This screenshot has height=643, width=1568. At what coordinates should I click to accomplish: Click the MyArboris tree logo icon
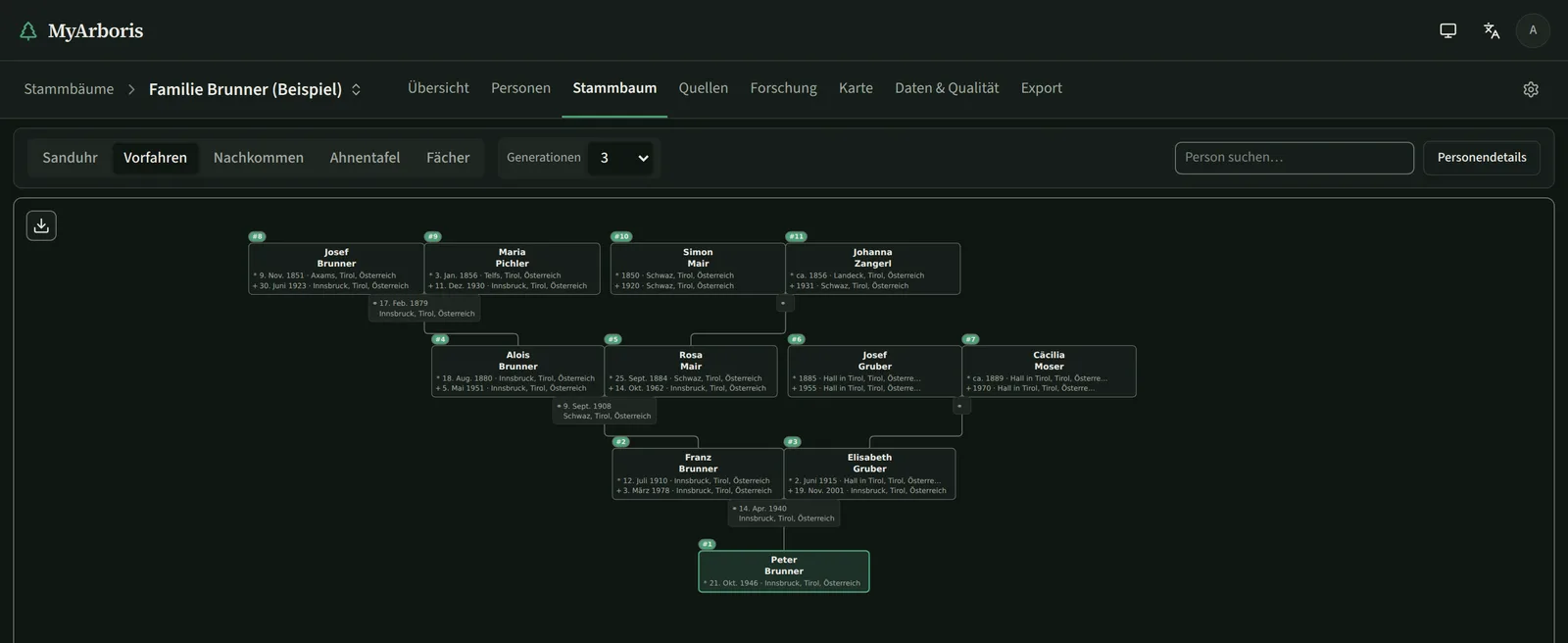(x=28, y=31)
